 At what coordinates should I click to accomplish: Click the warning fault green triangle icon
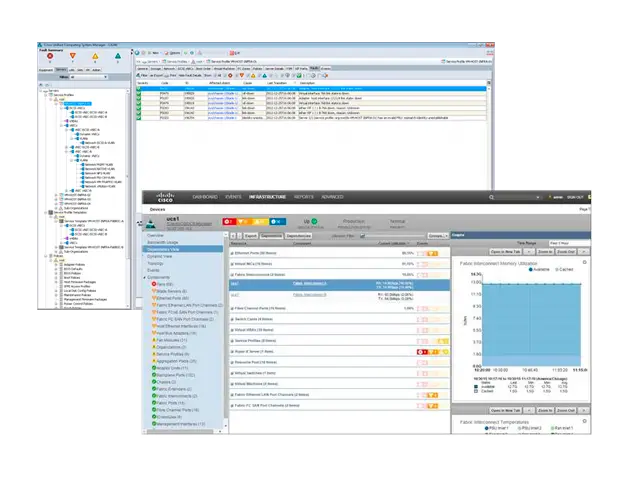119,58
